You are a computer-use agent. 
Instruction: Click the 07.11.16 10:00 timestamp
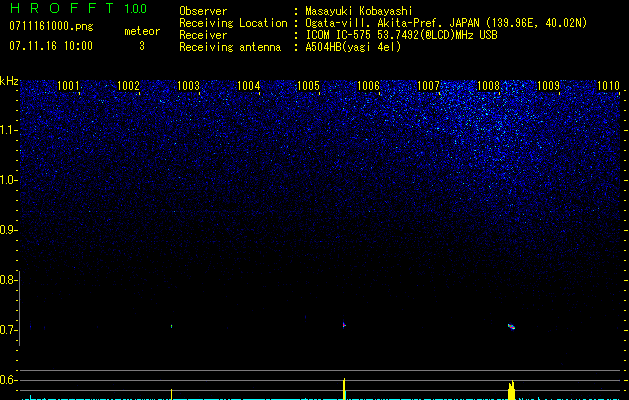coord(50,46)
